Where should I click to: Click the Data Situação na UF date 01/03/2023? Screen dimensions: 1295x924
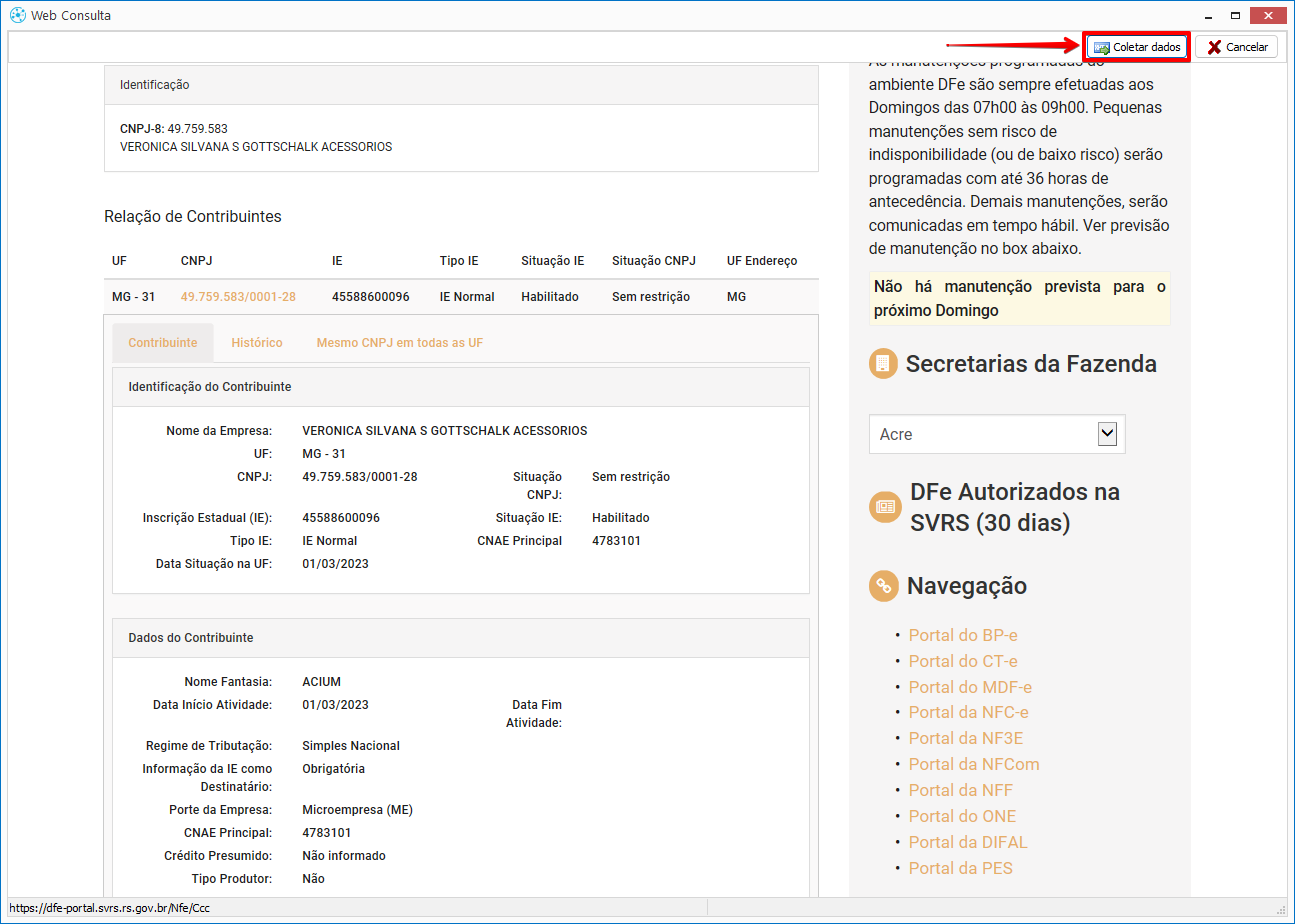[x=336, y=564]
